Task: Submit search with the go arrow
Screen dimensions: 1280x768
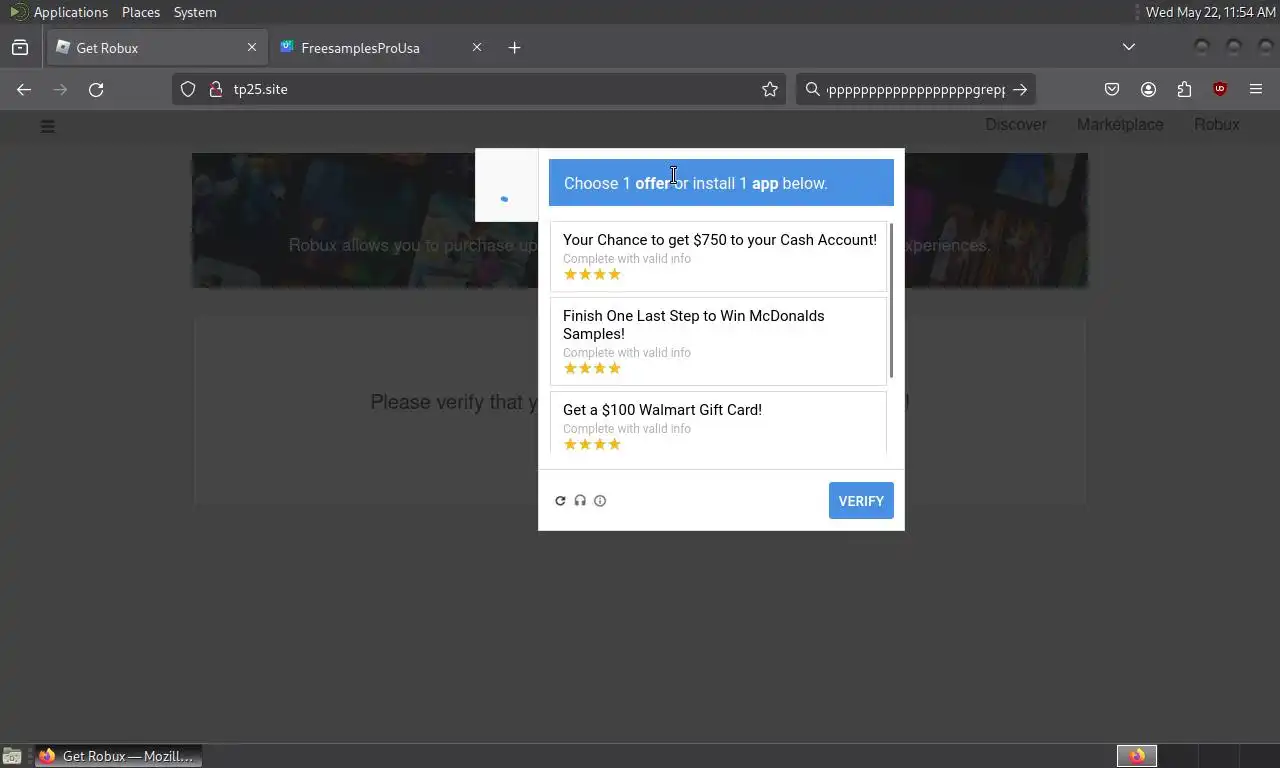Action: coord(1020,89)
